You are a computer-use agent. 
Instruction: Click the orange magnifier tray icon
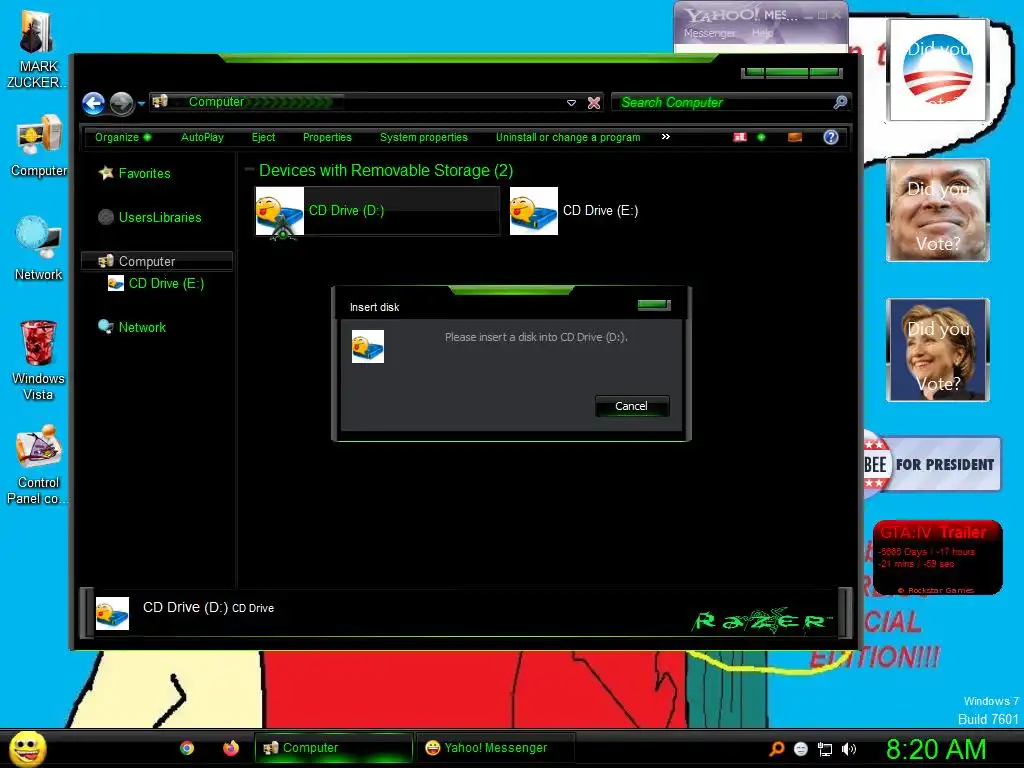(777, 749)
